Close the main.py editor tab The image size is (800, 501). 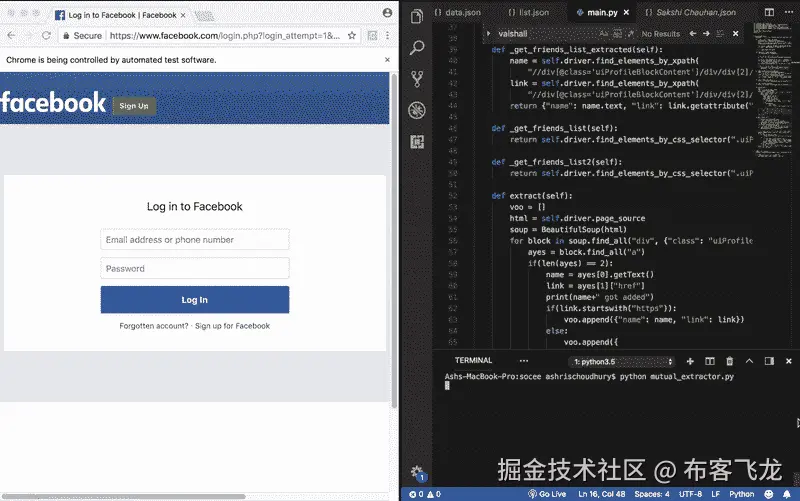627,12
